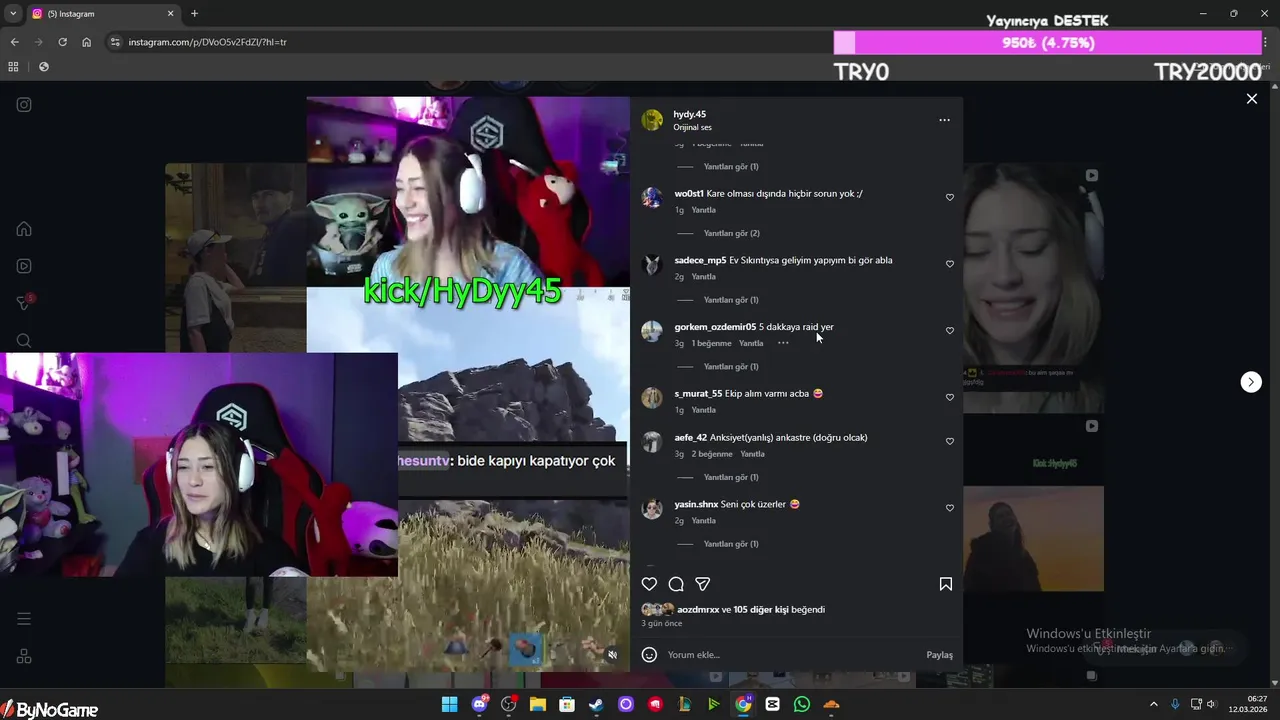Close the post viewer with the X

pos(1251,99)
